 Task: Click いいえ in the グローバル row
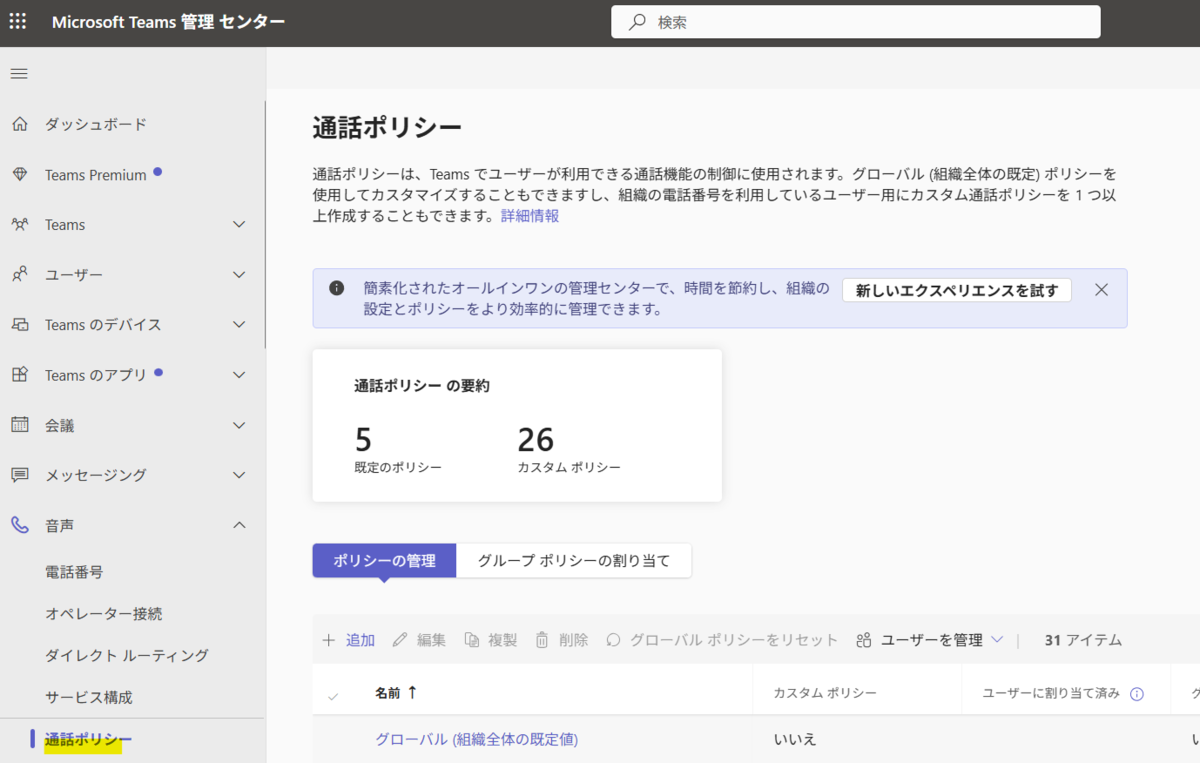point(795,739)
